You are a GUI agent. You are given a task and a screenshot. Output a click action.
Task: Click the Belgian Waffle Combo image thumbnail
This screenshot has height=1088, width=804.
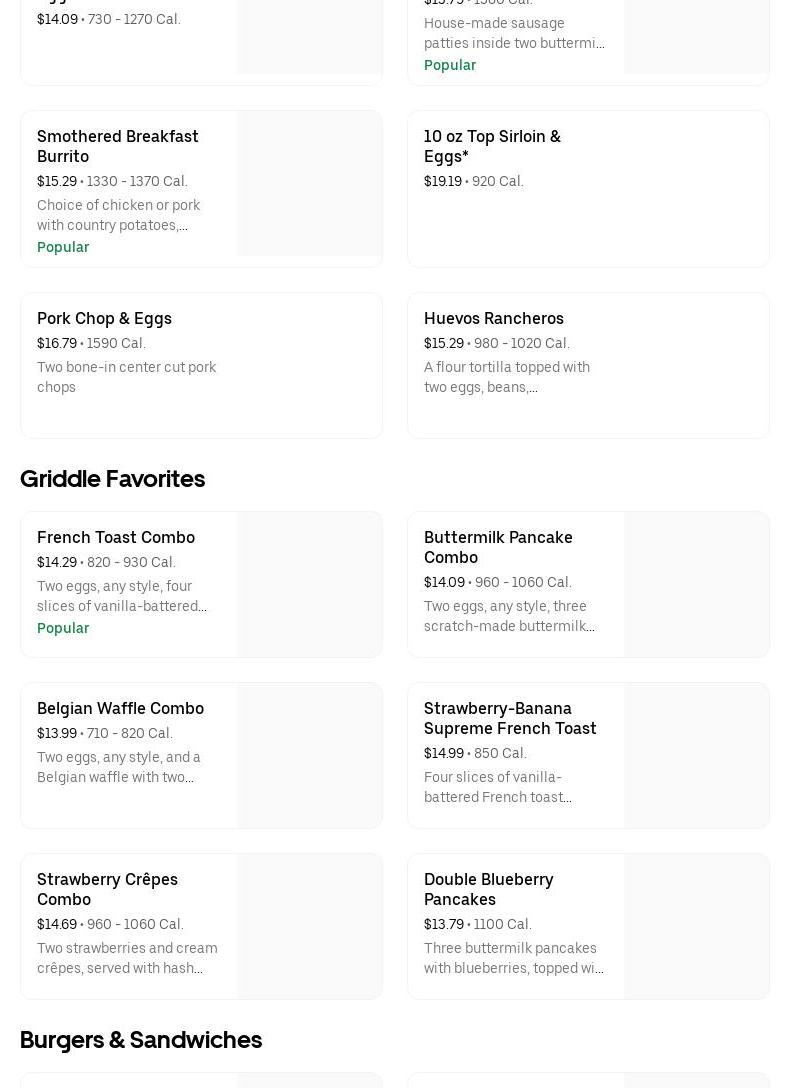point(309,755)
